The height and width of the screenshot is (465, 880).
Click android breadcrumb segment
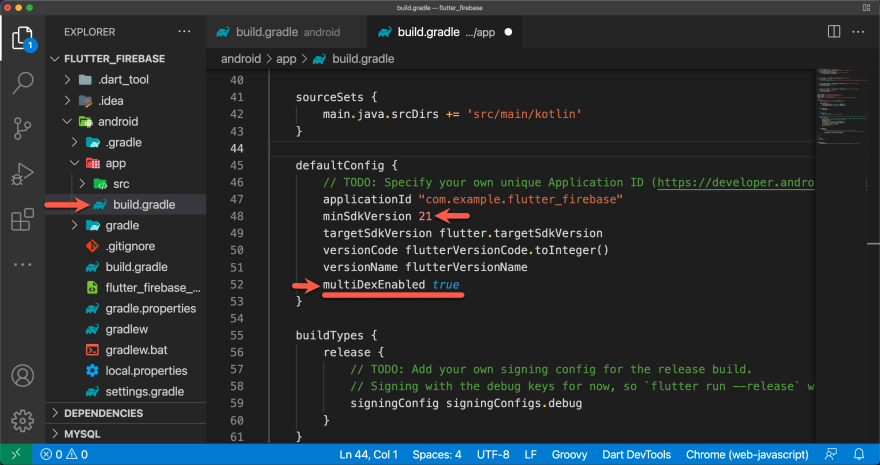(x=241, y=59)
